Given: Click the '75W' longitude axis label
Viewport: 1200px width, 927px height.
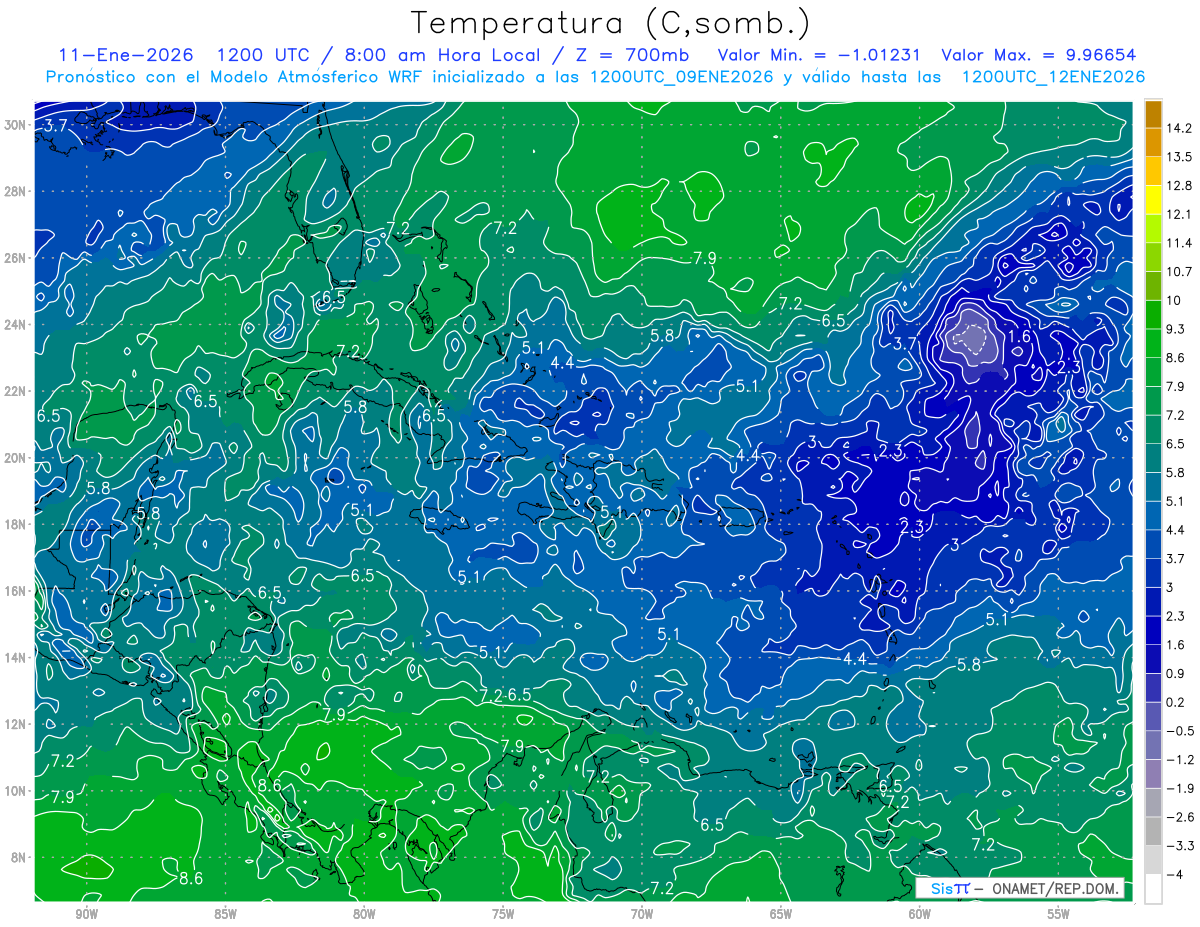Looking at the screenshot, I should tap(503, 914).
